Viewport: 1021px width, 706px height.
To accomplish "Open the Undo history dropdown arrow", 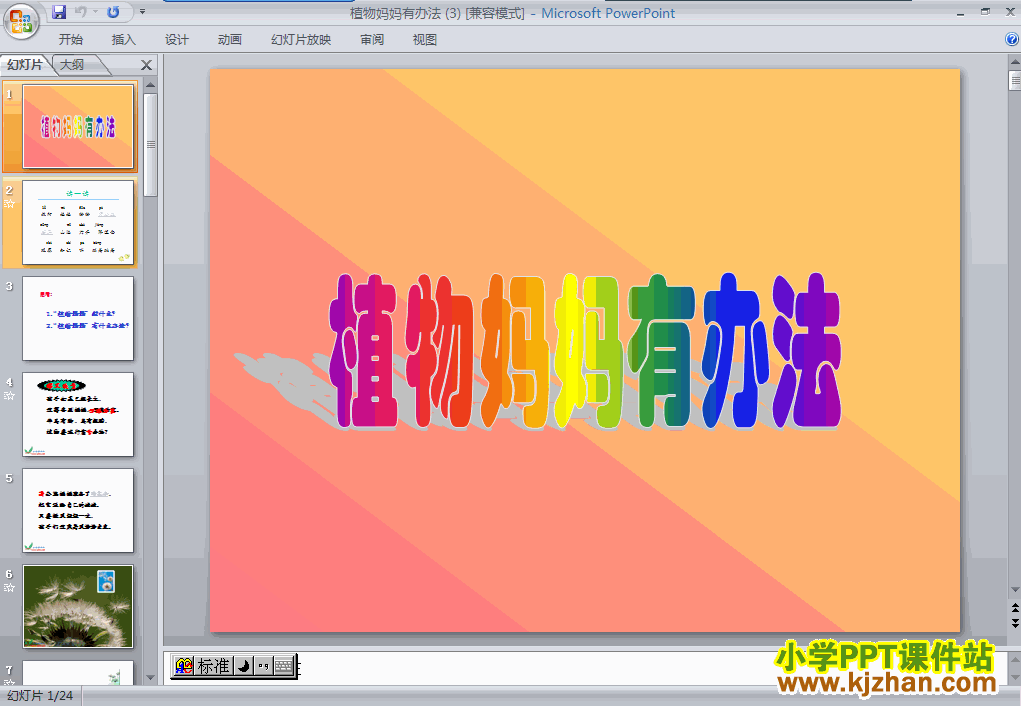I will click(x=95, y=12).
